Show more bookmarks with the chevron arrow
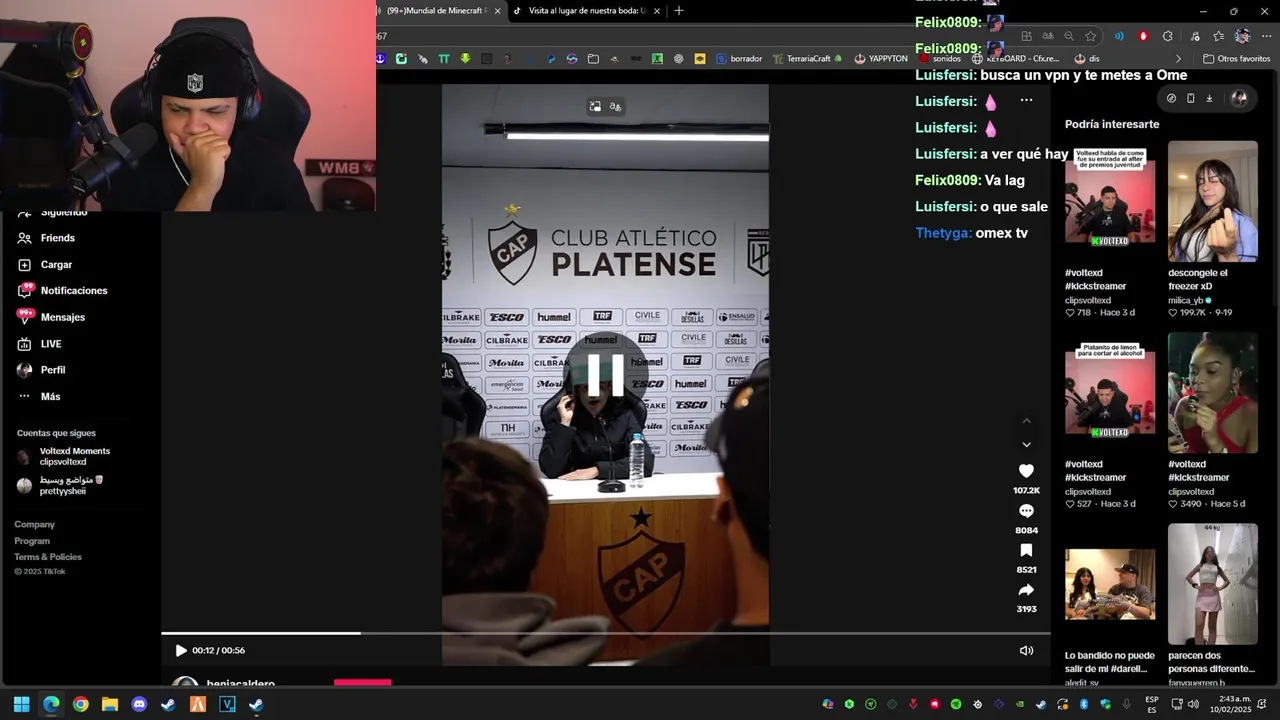 click(1178, 59)
